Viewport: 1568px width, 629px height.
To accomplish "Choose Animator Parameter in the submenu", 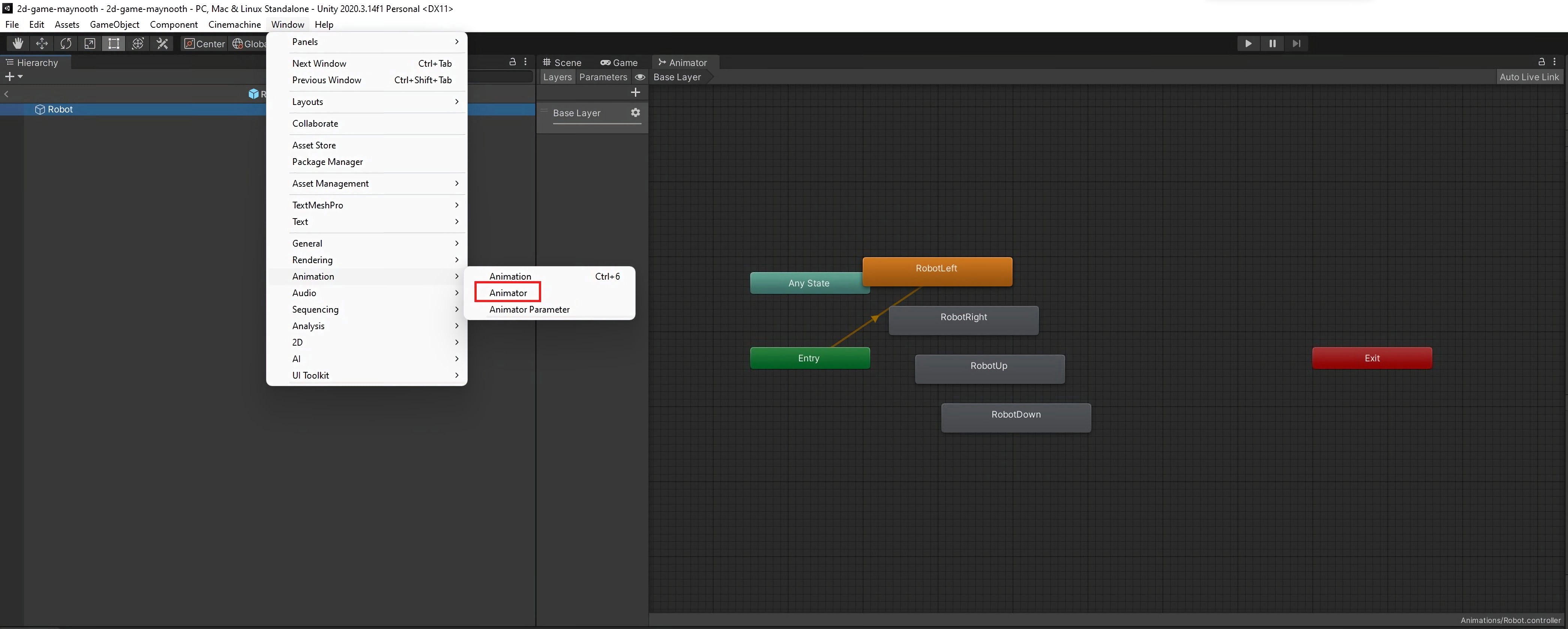I will 550,309.
